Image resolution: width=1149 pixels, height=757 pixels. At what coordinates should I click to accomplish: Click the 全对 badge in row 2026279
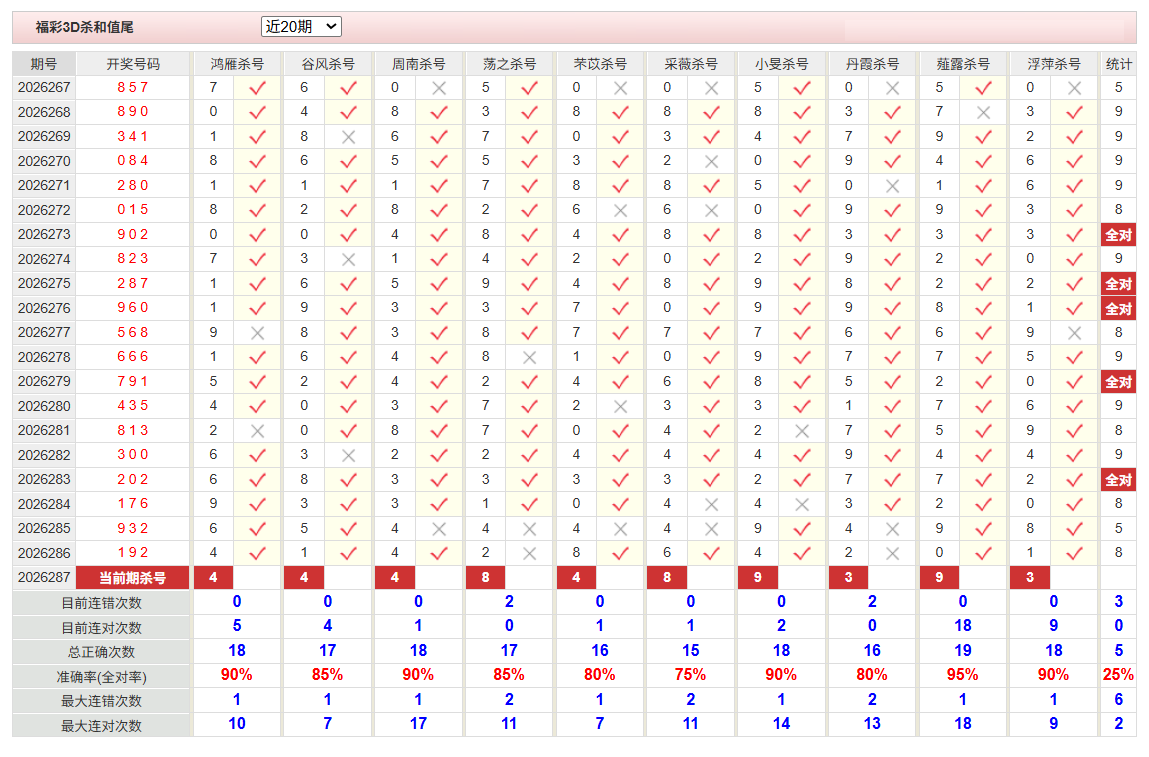pyautogui.click(x=1118, y=382)
